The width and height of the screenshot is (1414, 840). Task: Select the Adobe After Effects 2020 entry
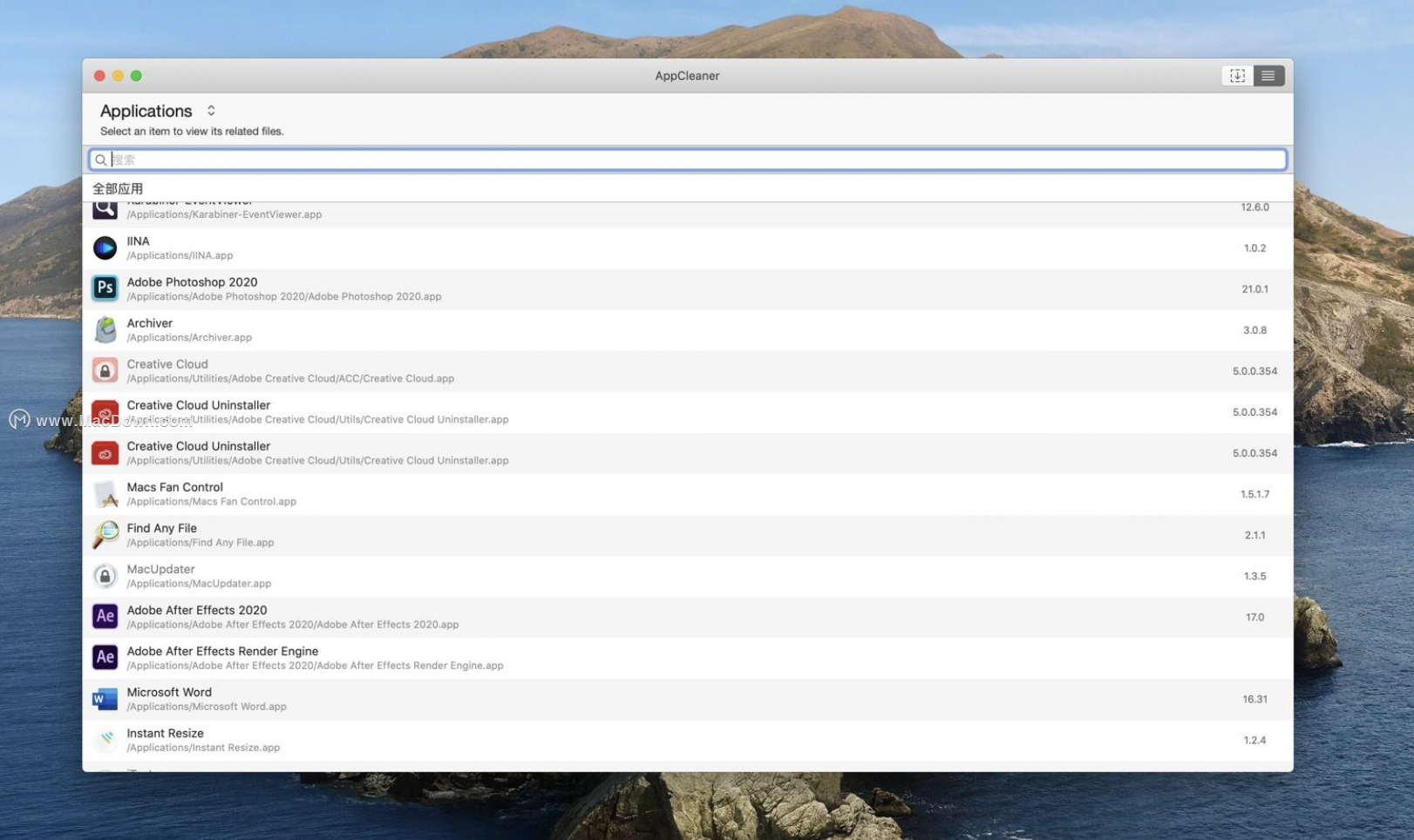pyautogui.click(x=688, y=617)
